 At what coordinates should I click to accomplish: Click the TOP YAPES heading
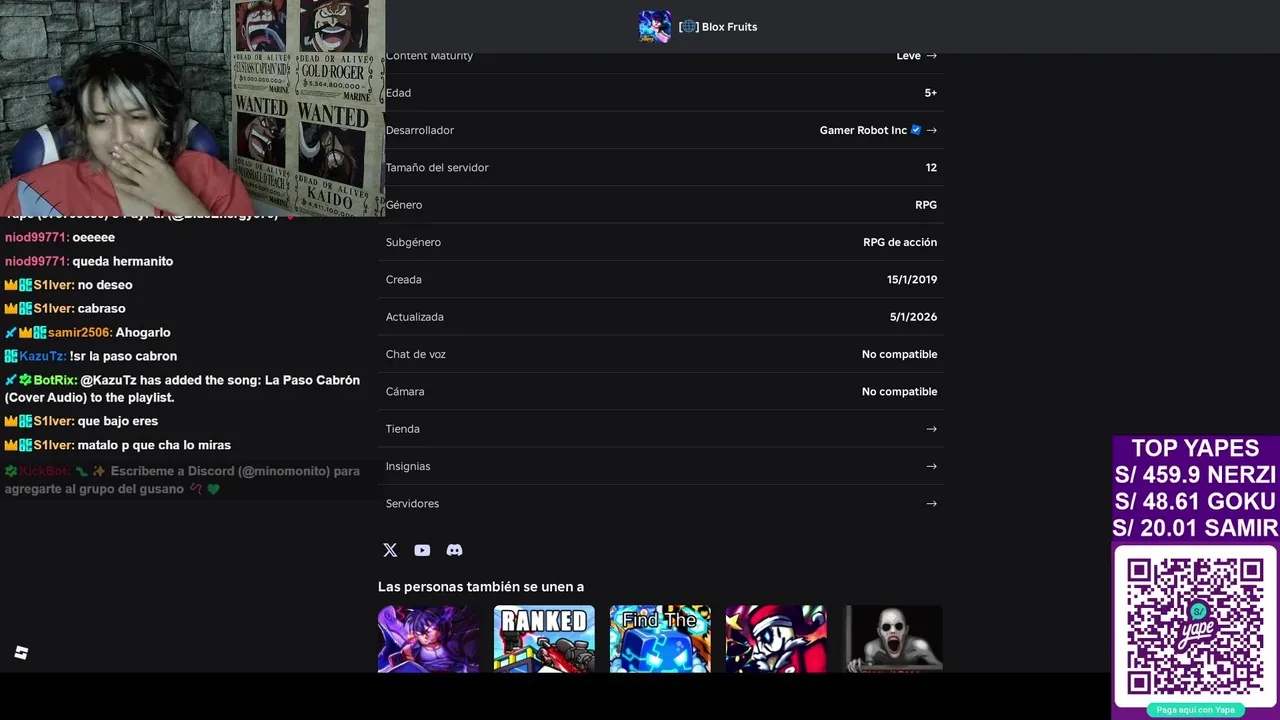pos(1195,448)
